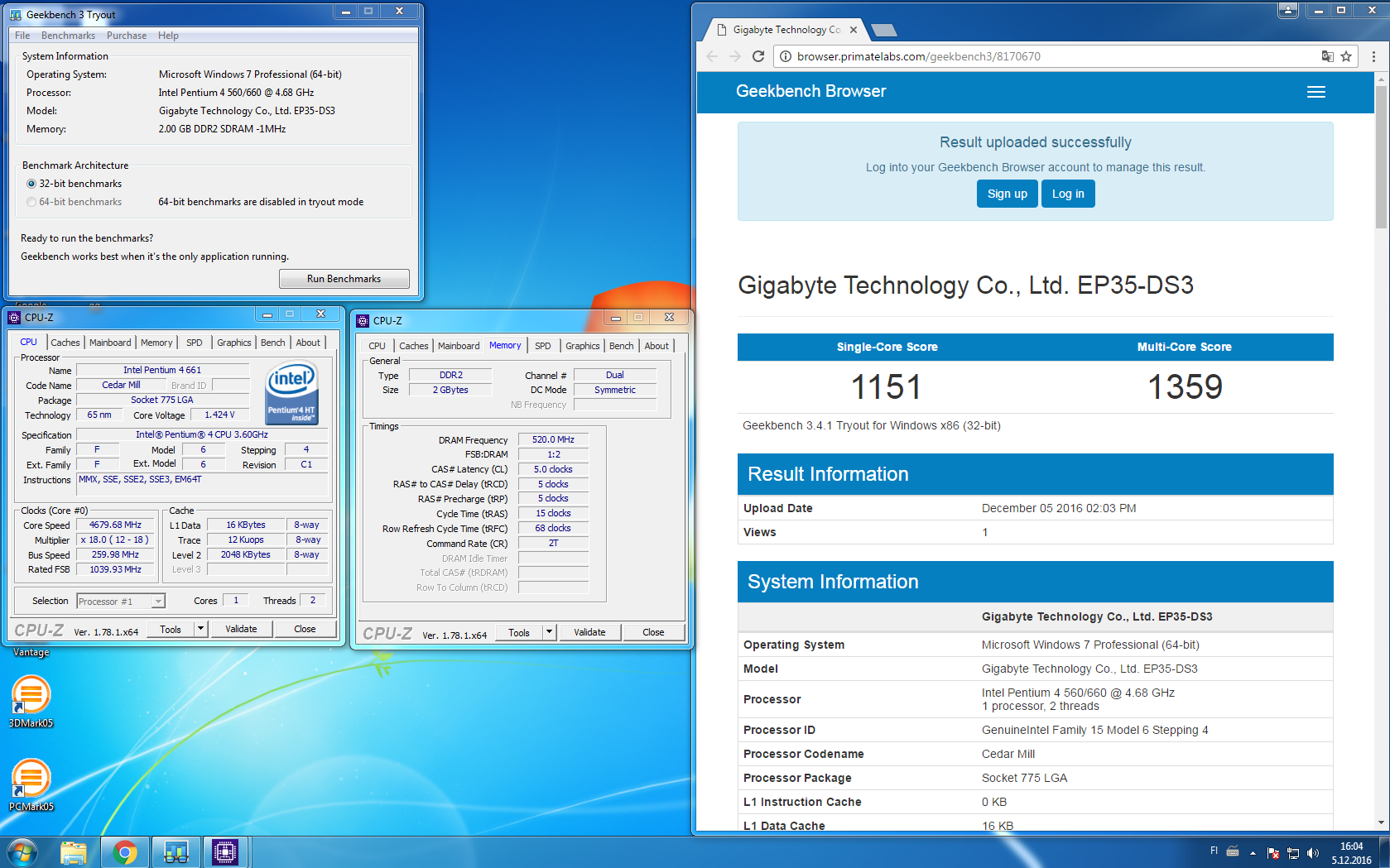Screen dimensions: 1390x868
Task: Open a new browser tab
Action: click(884, 31)
